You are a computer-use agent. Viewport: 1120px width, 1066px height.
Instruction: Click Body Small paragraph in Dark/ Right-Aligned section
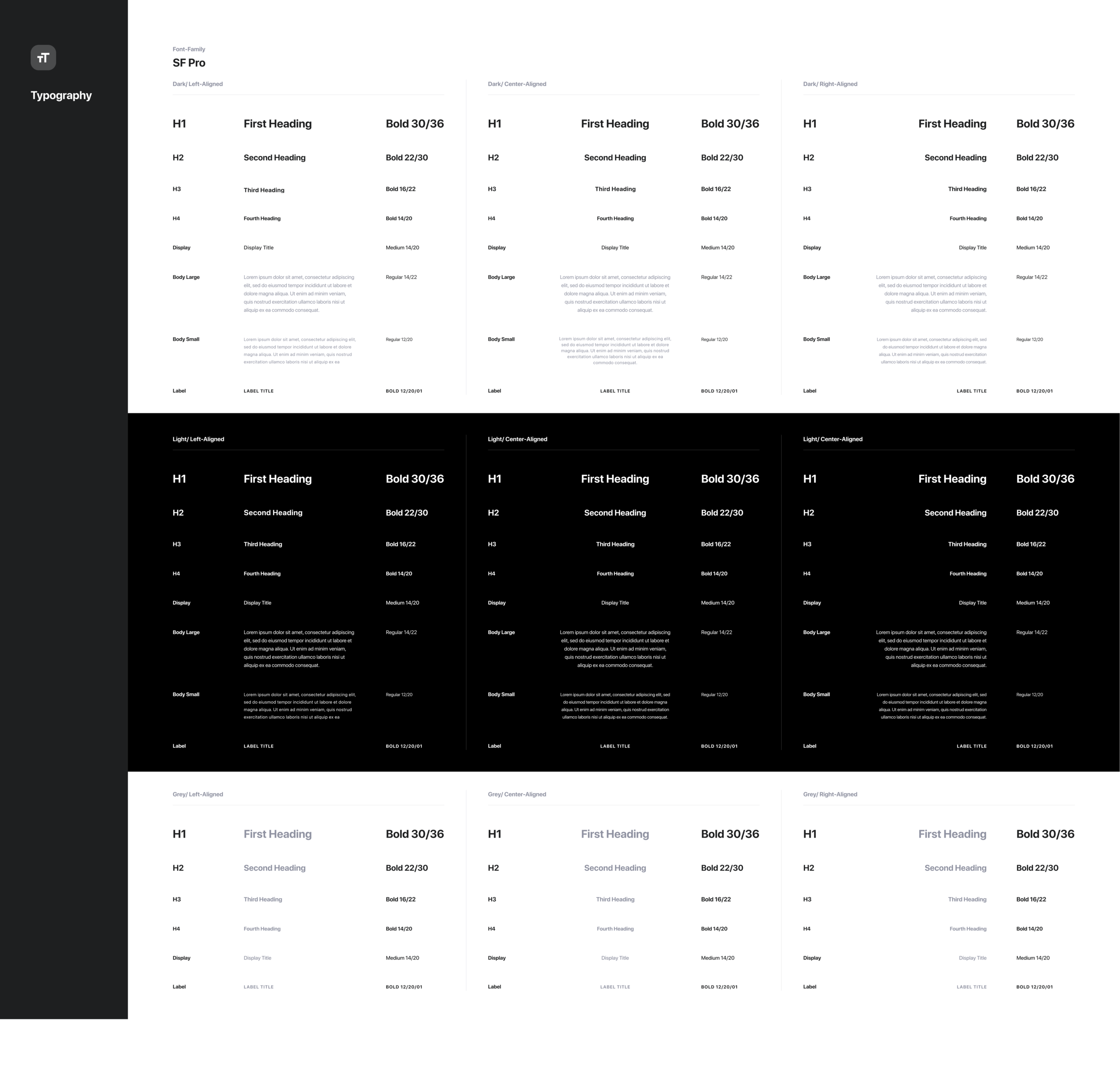click(x=931, y=351)
